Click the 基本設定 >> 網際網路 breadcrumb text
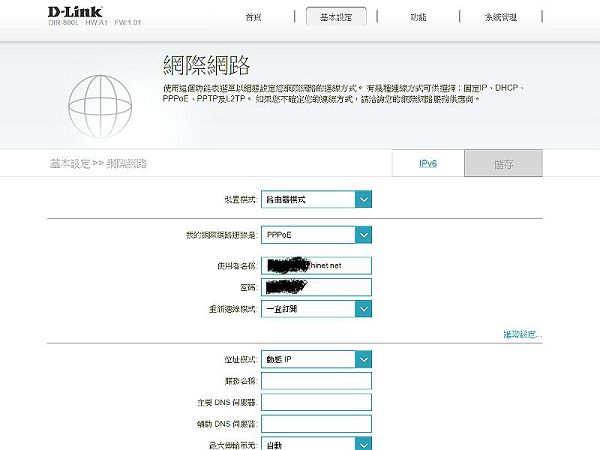Image resolution: width=600 pixels, height=450 pixels. [98, 164]
